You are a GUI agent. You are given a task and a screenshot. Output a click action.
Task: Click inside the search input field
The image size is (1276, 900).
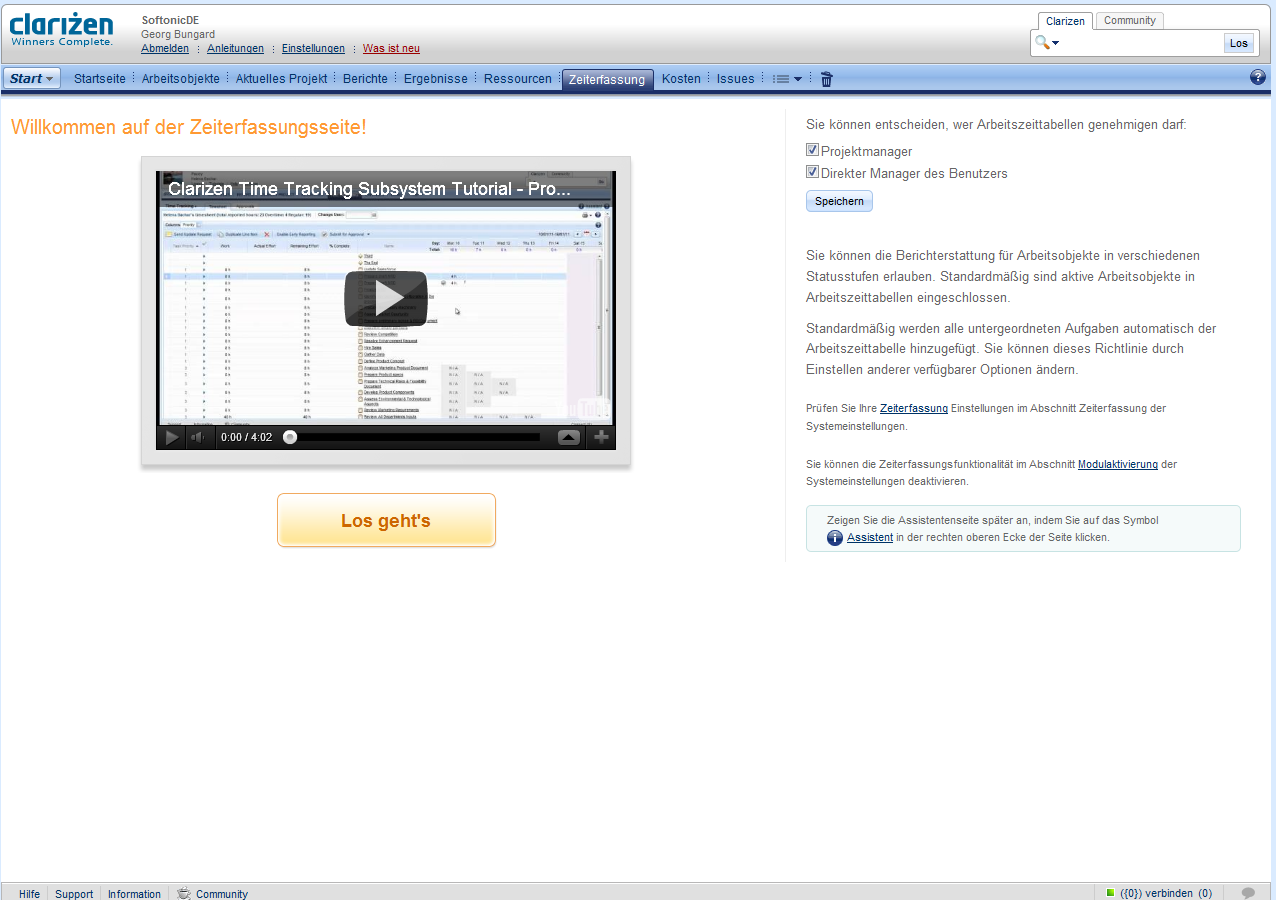1140,43
